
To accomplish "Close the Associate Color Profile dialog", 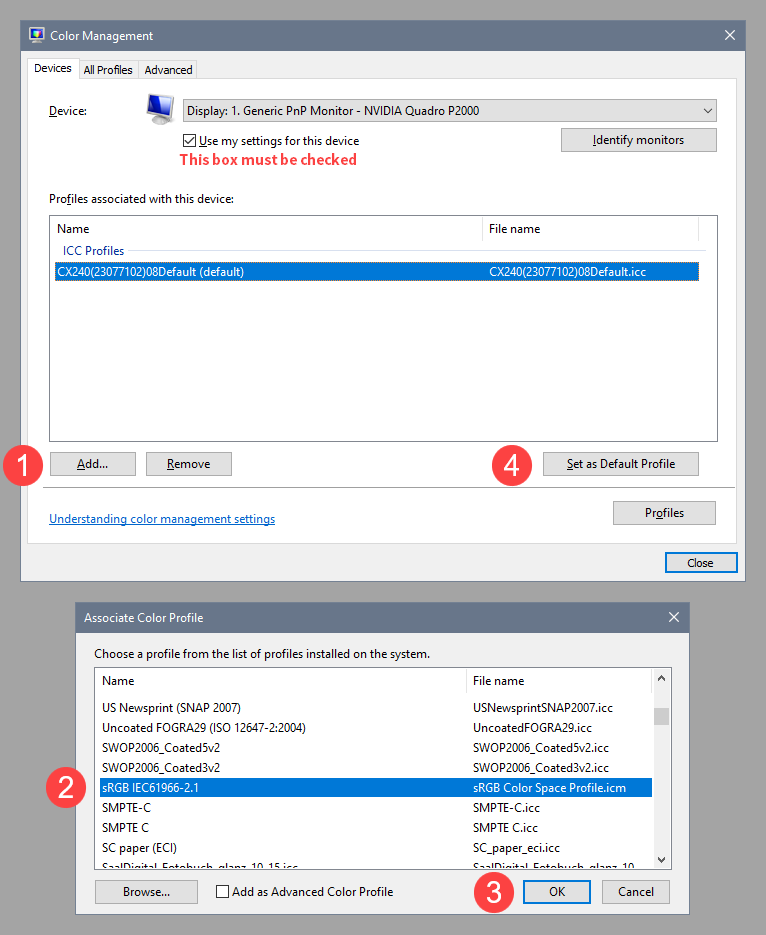I will coord(674,617).
